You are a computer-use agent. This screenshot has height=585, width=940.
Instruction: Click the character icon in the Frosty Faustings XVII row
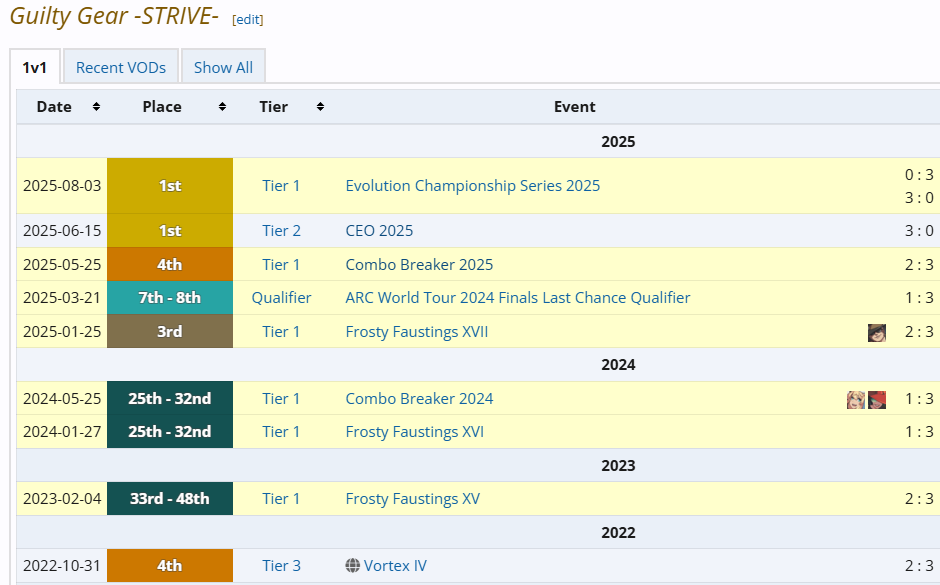tap(876, 332)
